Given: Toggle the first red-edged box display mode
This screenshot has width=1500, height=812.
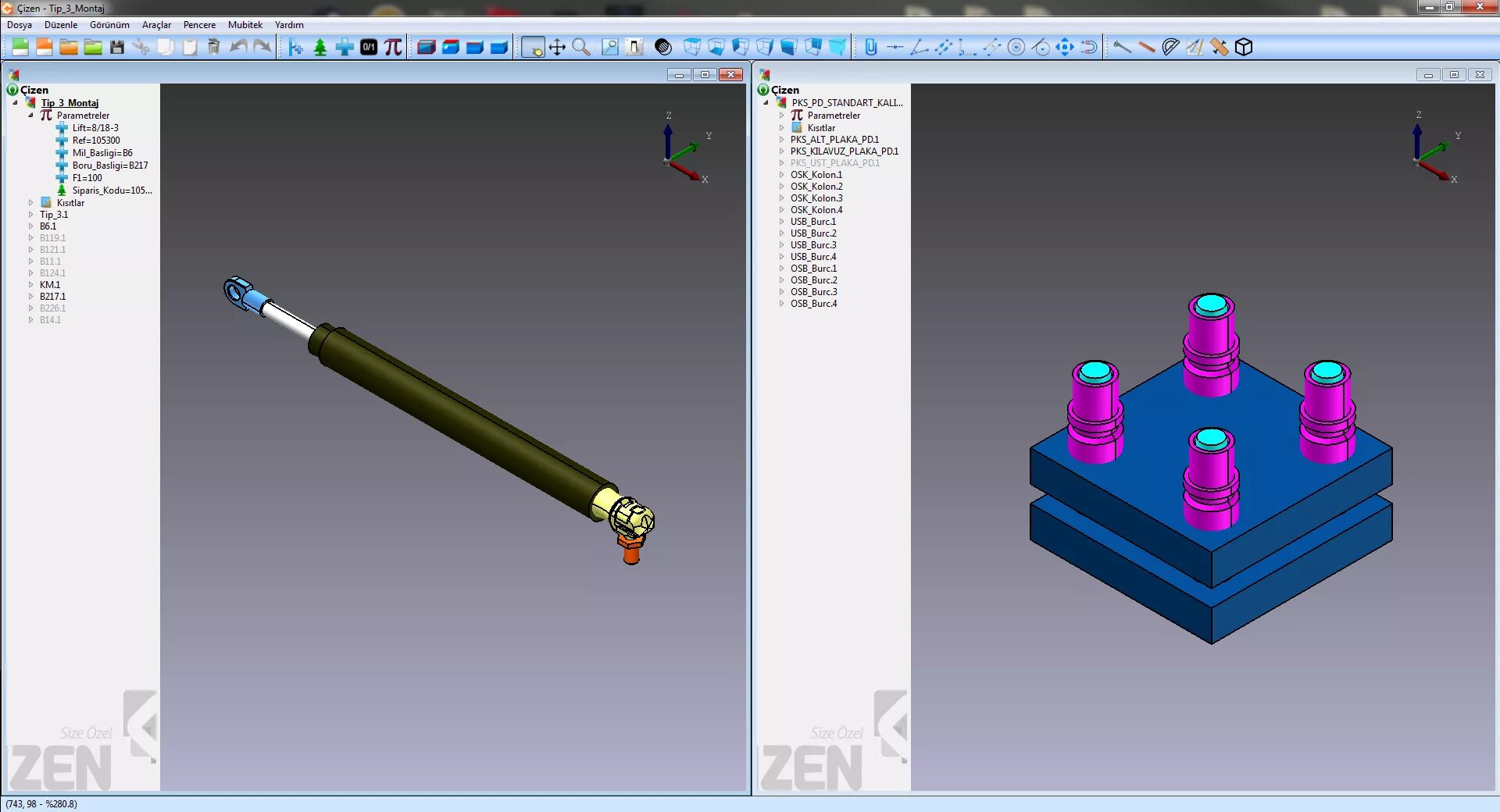Looking at the screenshot, I should pyautogui.click(x=426, y=47).
